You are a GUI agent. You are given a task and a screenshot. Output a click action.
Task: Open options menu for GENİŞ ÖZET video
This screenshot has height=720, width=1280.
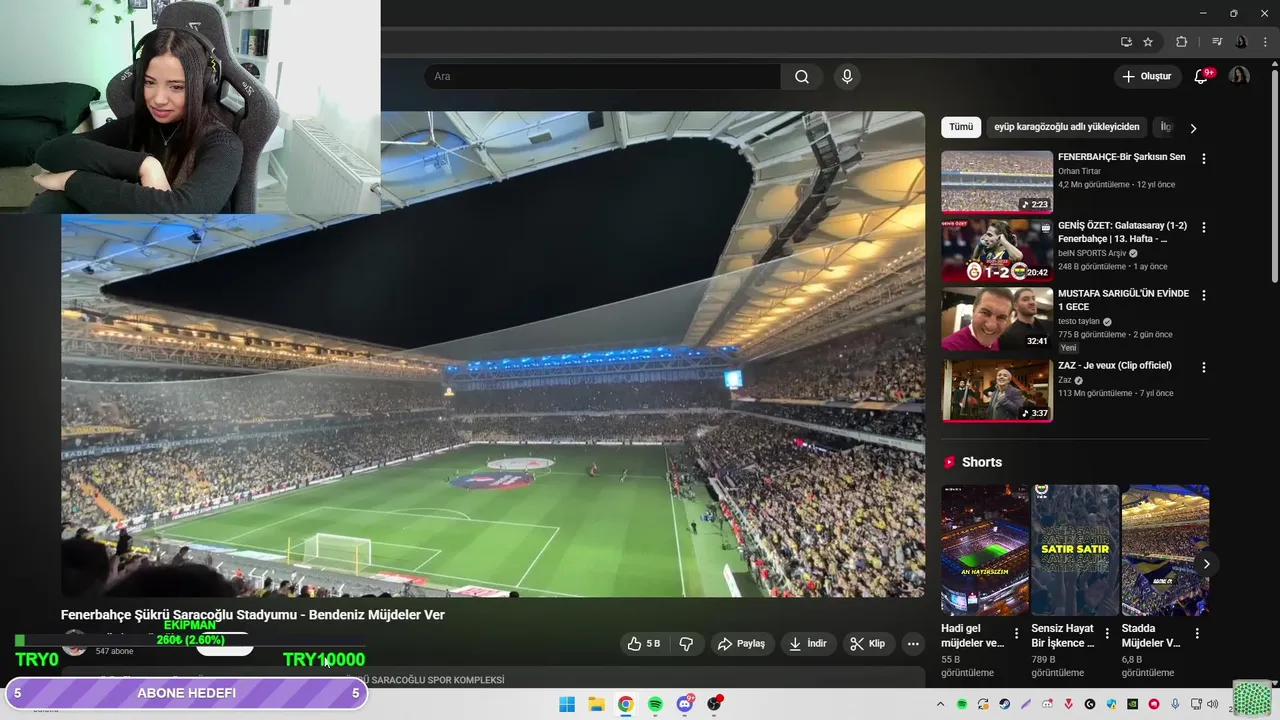1204,227
